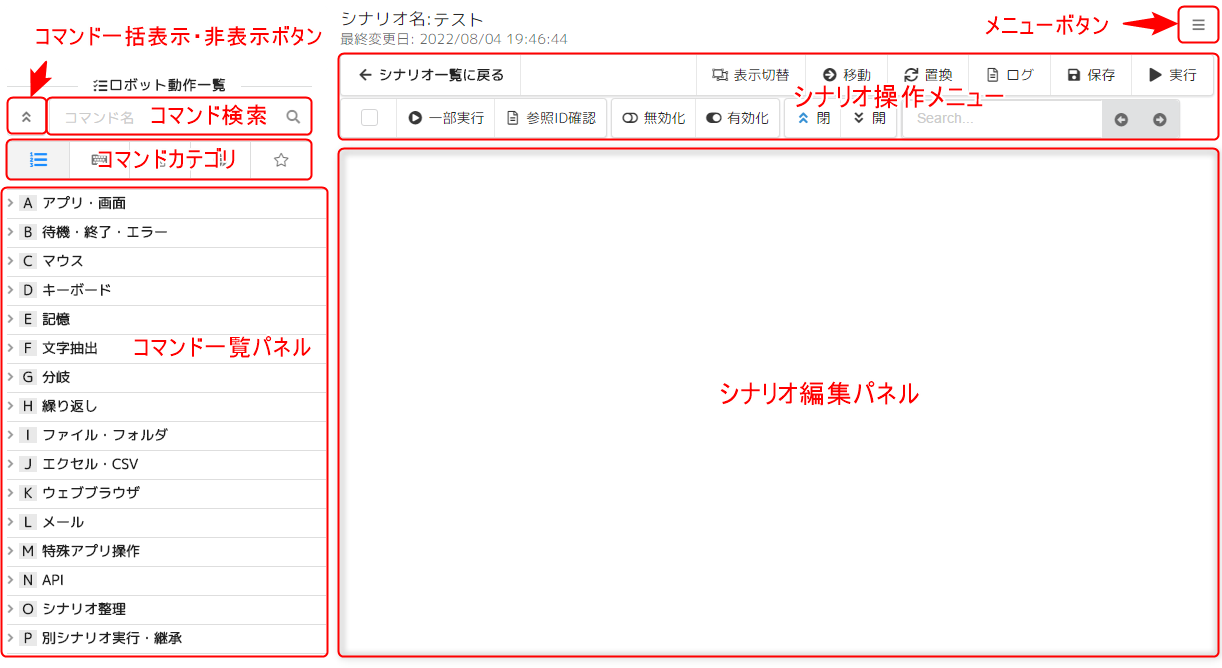Enable selected commands with 有効化
This screenshot has width=1222, height=668.
737,118
